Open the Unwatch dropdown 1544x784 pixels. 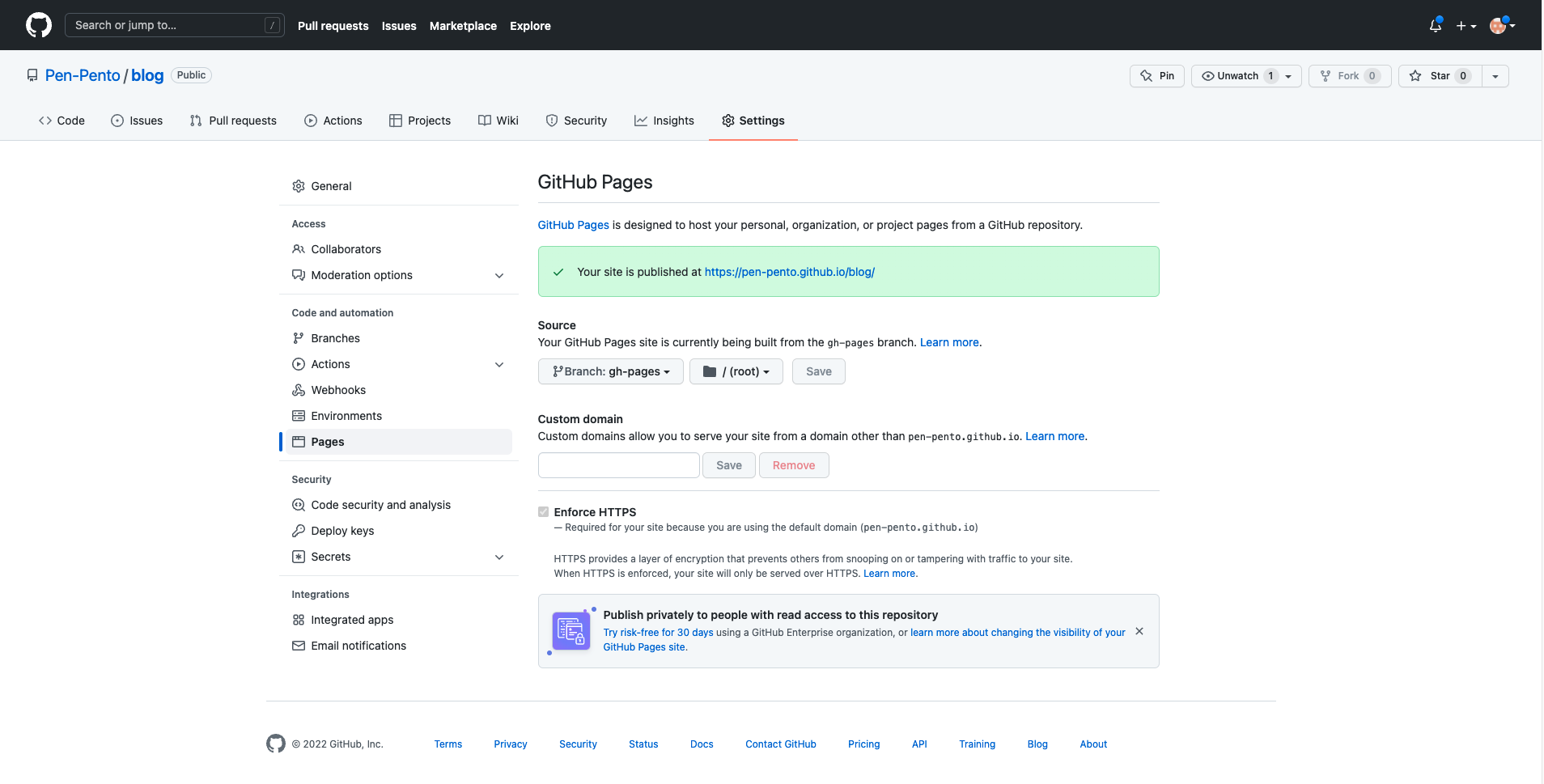pos(1246,76)
